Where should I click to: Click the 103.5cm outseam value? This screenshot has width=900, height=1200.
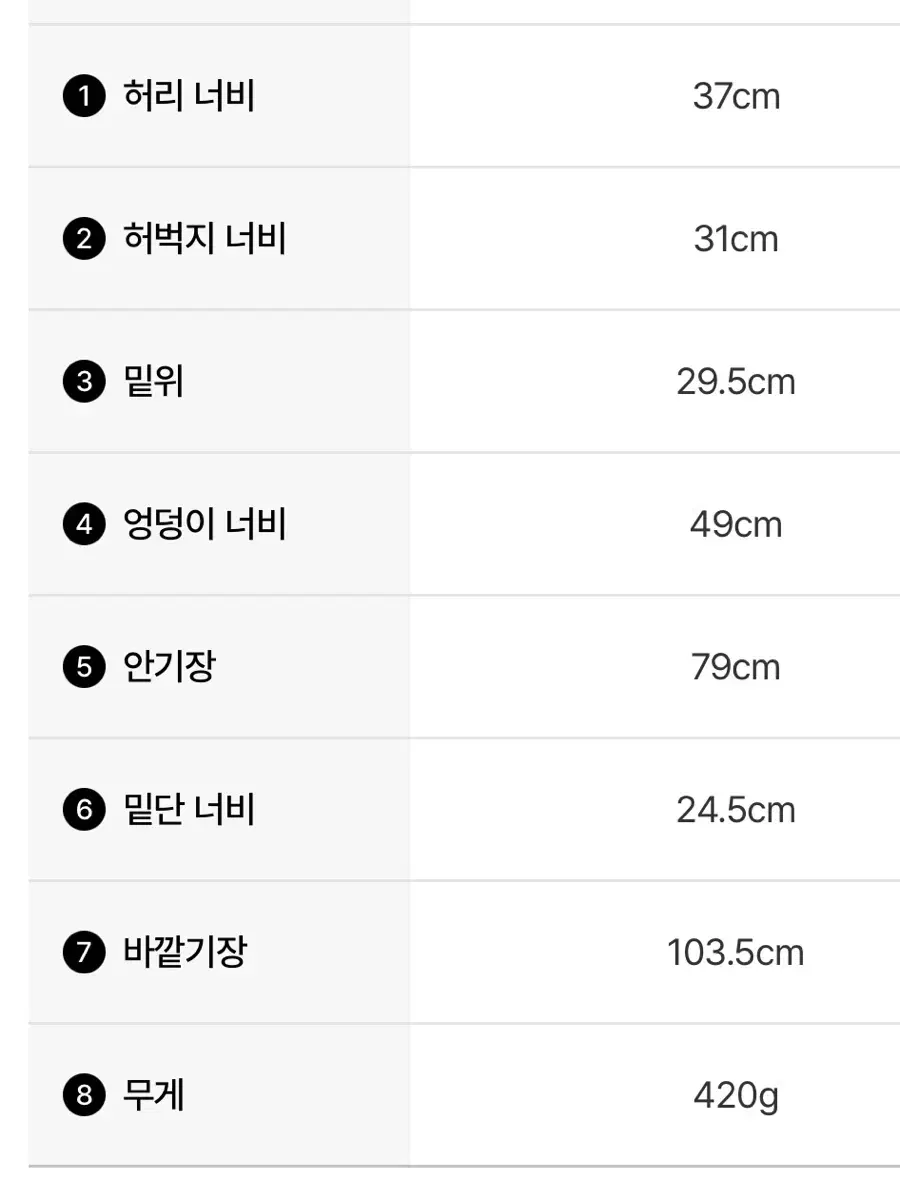[736, 952]
